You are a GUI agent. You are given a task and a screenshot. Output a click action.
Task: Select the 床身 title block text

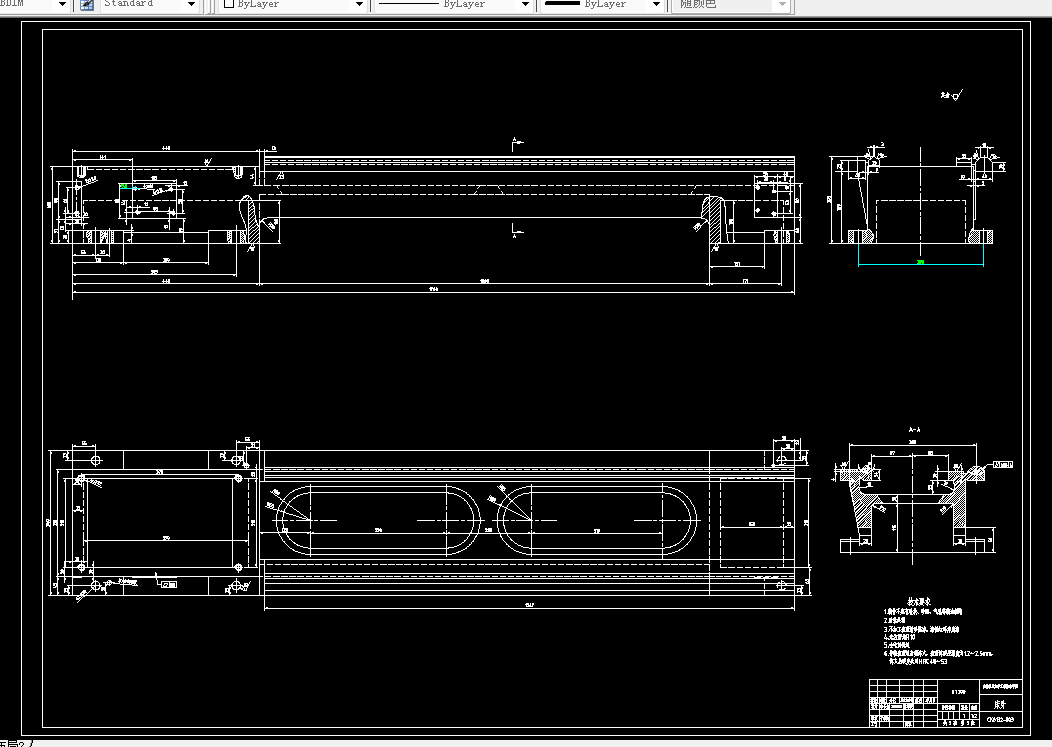coord(1000,705)
